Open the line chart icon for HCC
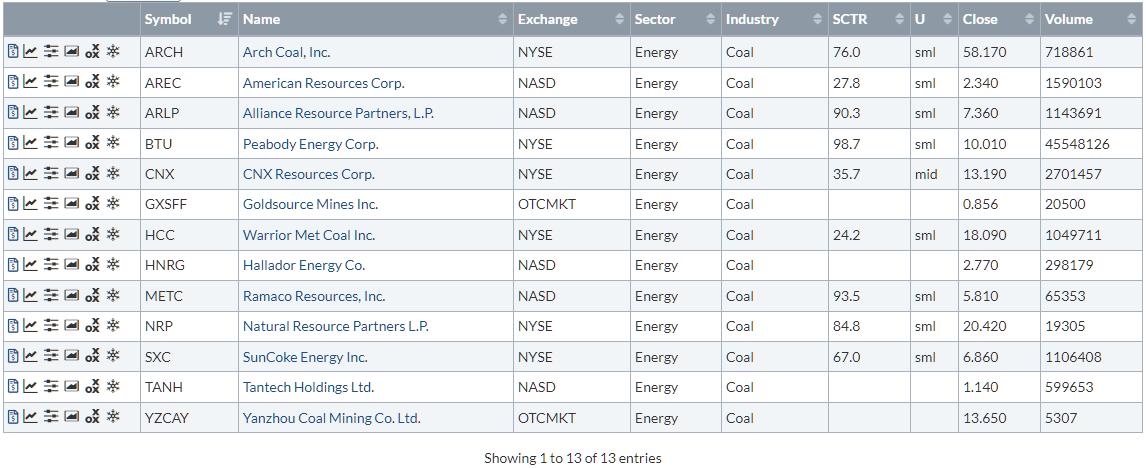This screenshot has height=468, width=1146. [x=31, y=235]
